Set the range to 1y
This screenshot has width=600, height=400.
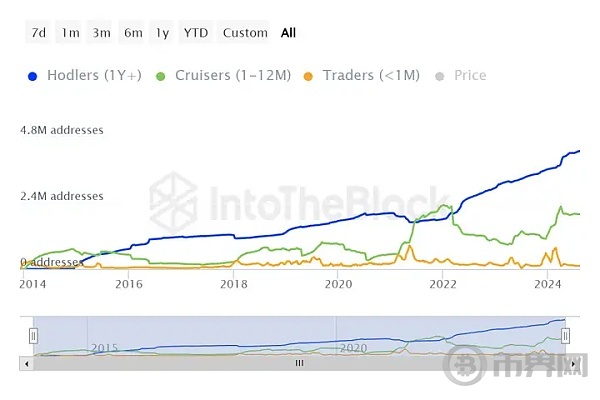(162, 32)
